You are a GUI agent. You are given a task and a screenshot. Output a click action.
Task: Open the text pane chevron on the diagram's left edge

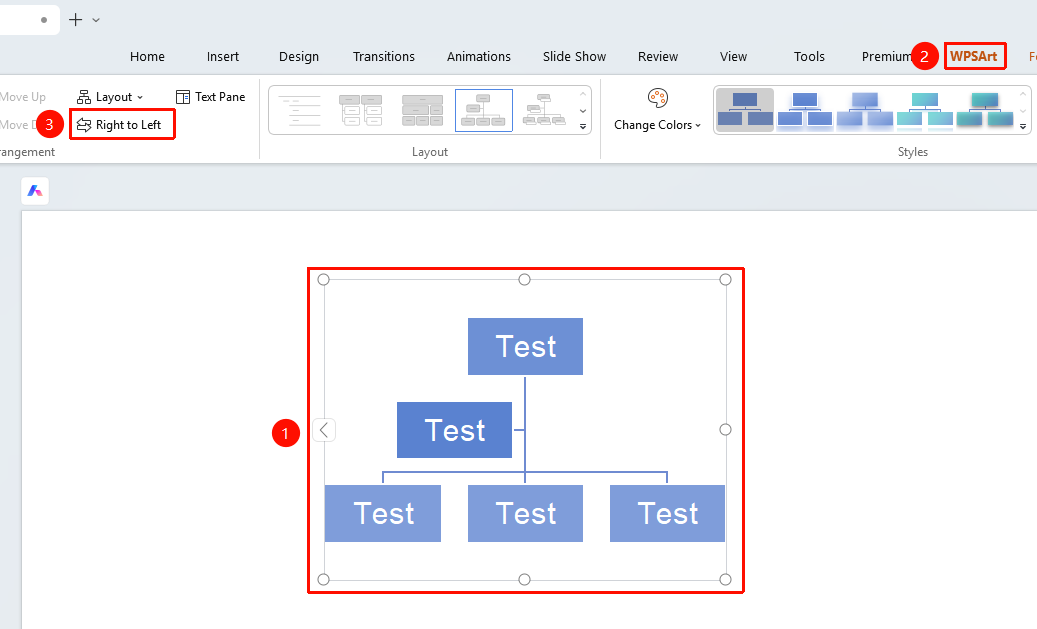click(x=323, y=430)
